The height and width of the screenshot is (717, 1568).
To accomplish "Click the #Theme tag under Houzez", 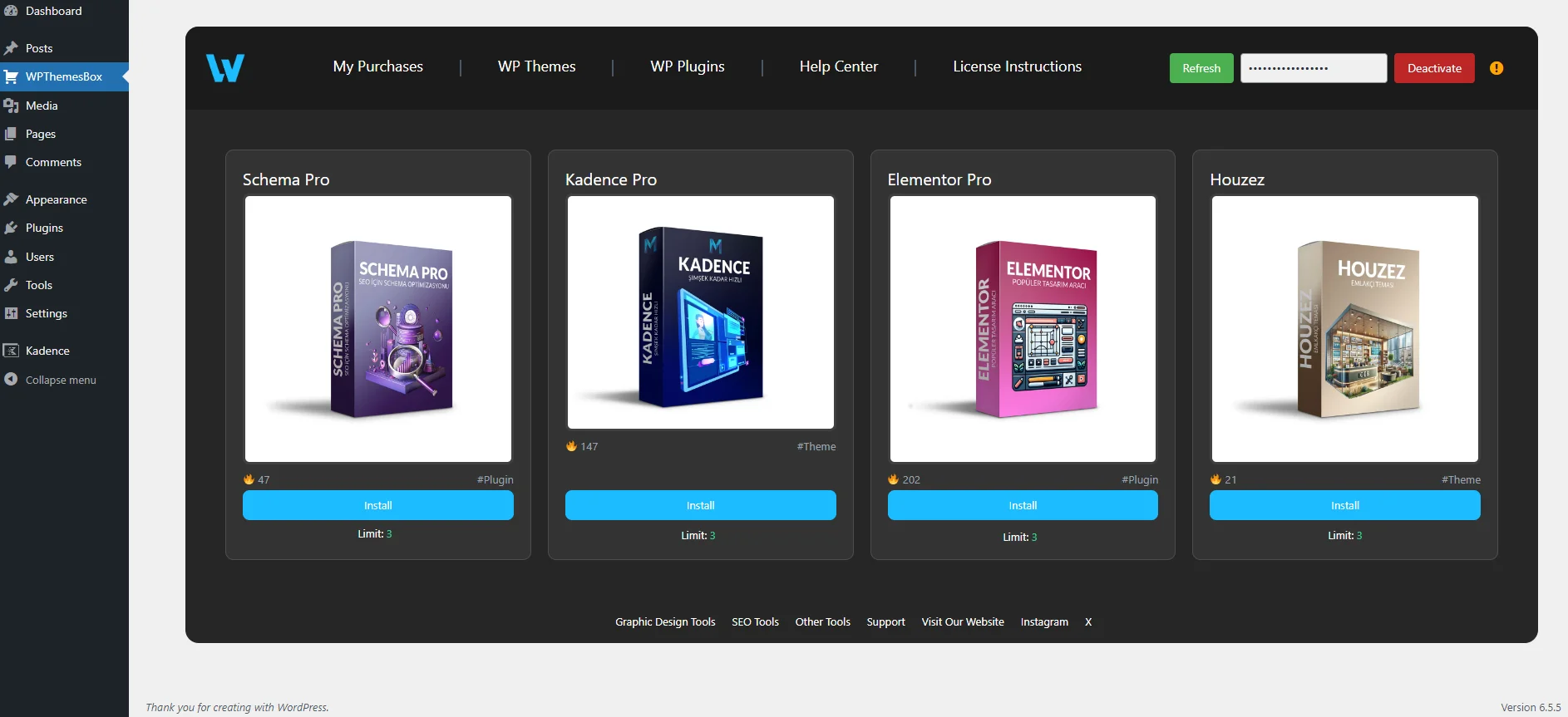I will coord(1461,479).
